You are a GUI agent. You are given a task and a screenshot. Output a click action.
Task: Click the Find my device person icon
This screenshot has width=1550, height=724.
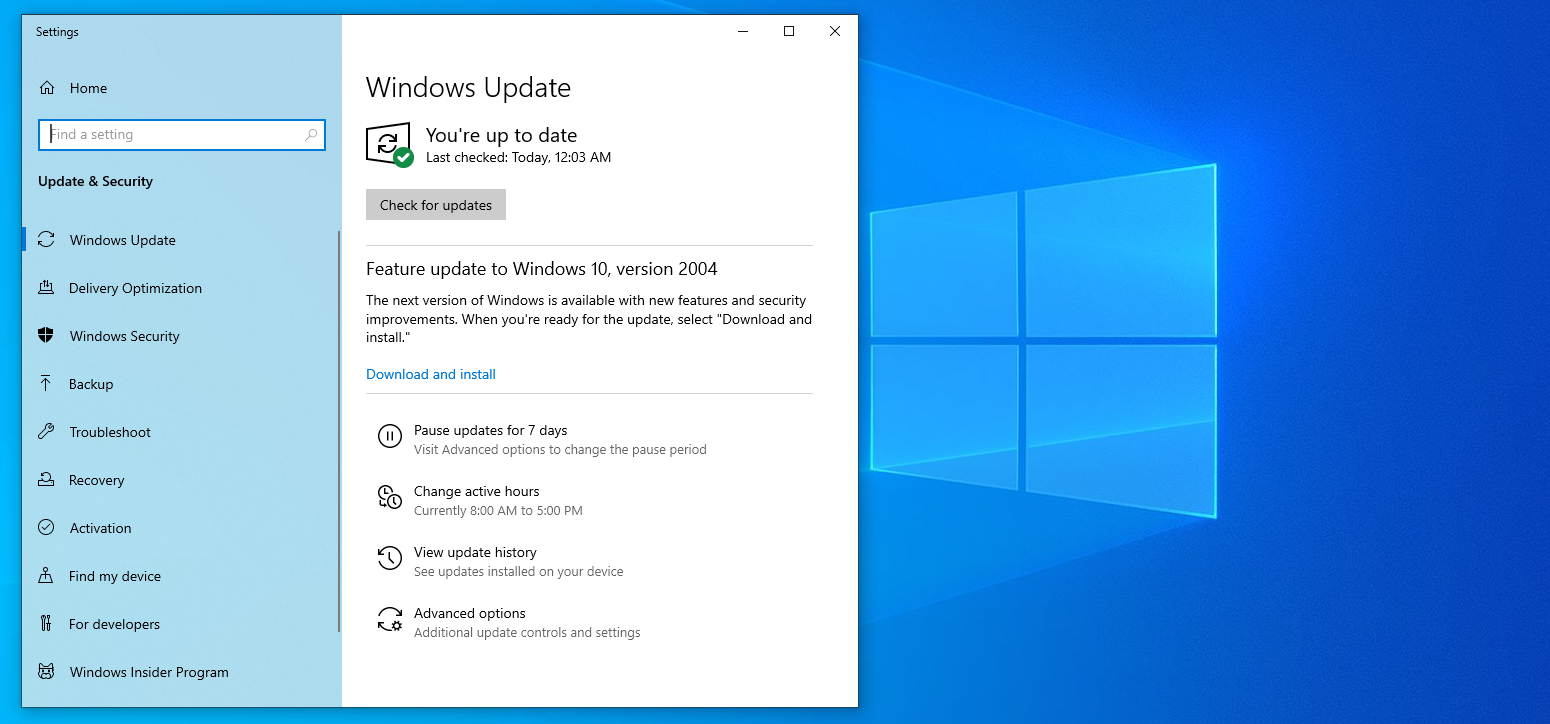pyautogui.click(x=46, y=576)
